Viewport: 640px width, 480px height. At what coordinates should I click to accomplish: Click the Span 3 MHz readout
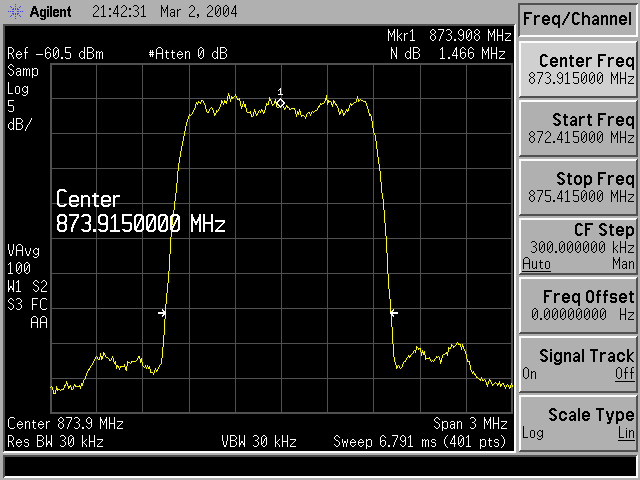[x=470, y=424]
